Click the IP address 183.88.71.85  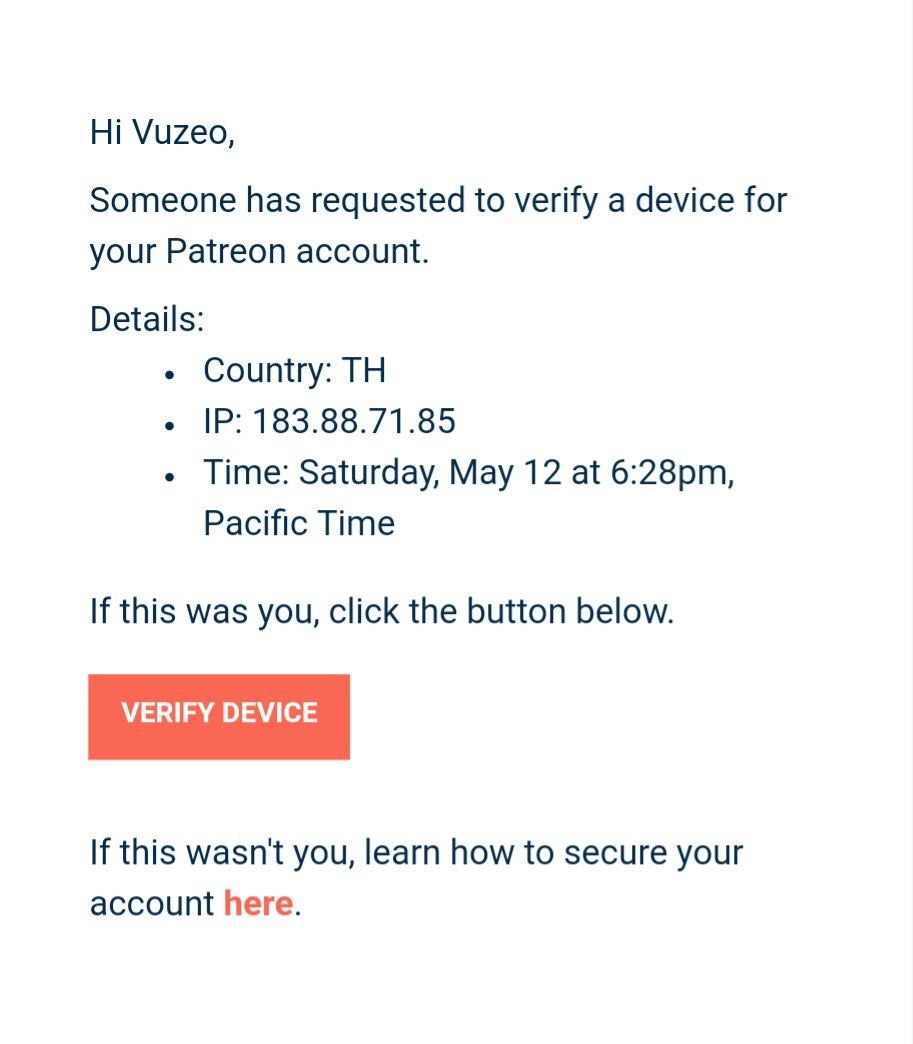click(354, 422)
